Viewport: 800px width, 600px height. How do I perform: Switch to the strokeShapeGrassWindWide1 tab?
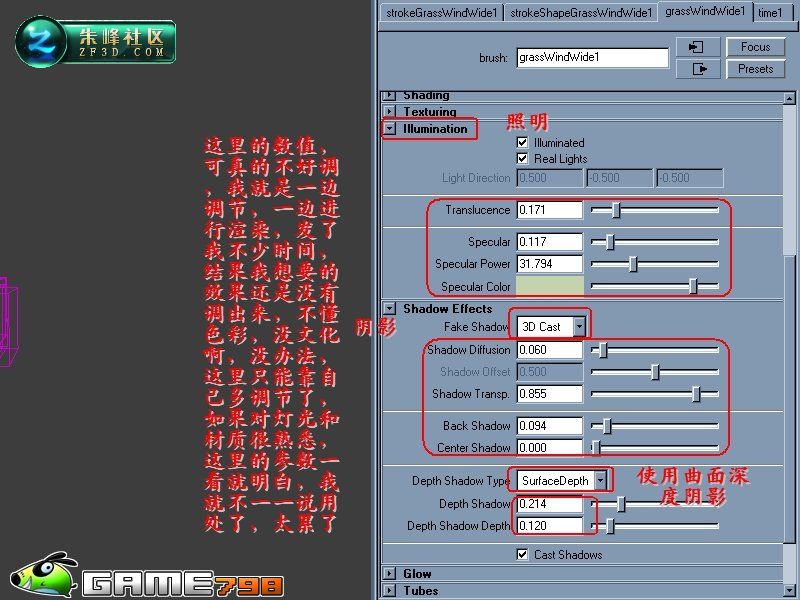click(x=581, y=13)
